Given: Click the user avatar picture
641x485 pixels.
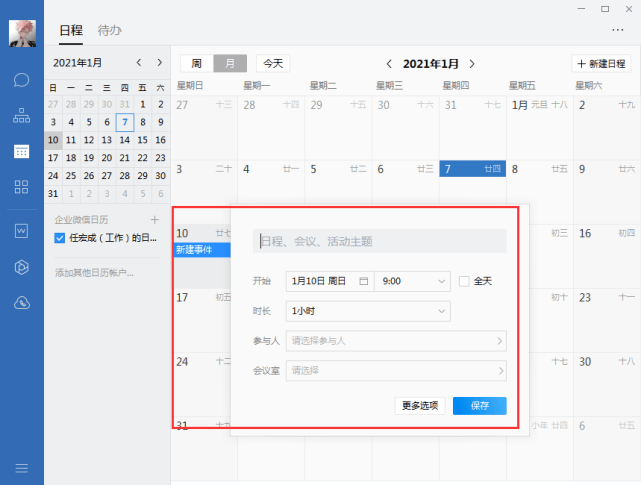Looking at the screenshot, I should pos(22,34).
